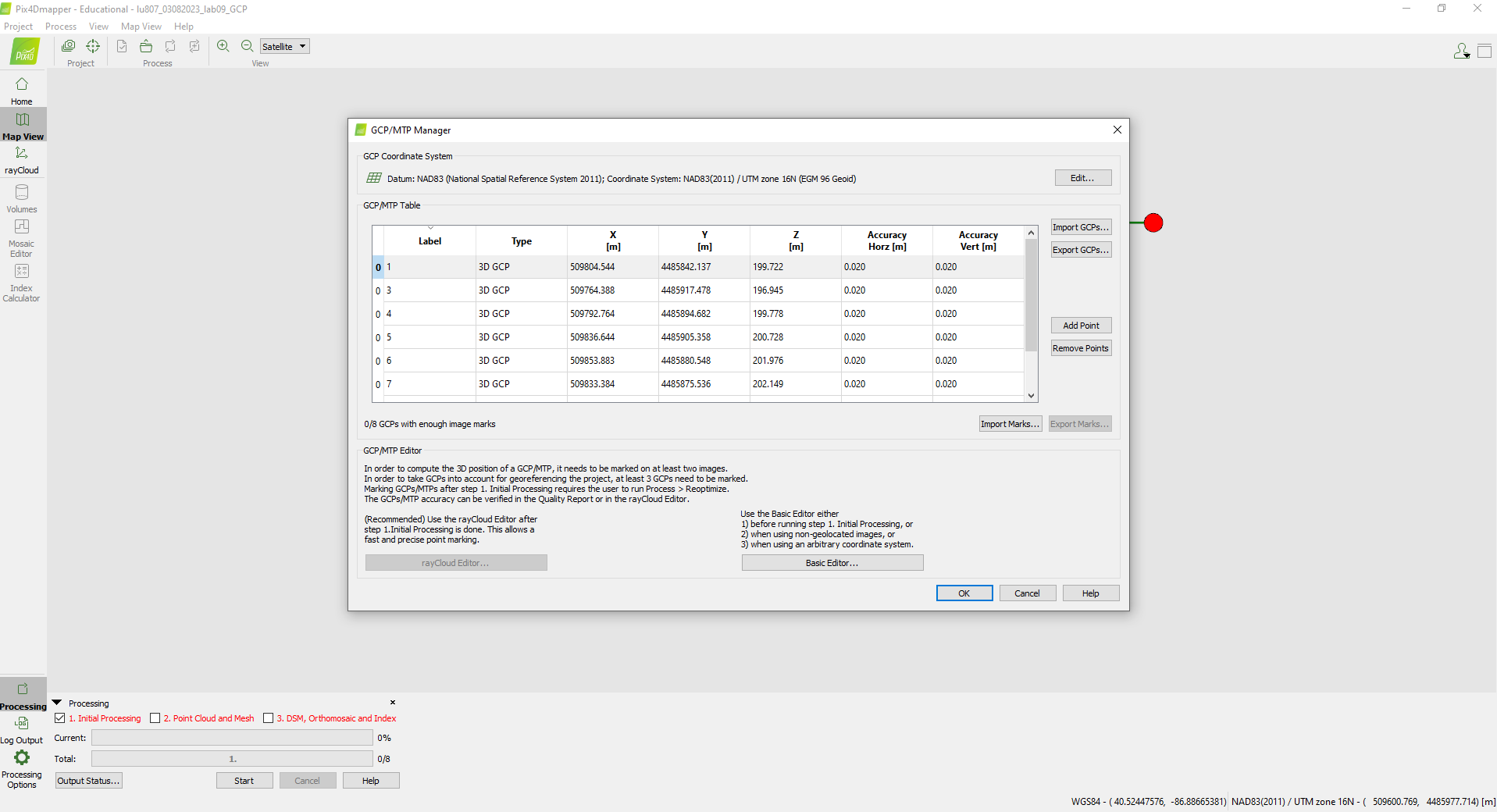Select the Z value 201.976 cell
This screenshot has width=1497, height=812.
pos(796,361)
